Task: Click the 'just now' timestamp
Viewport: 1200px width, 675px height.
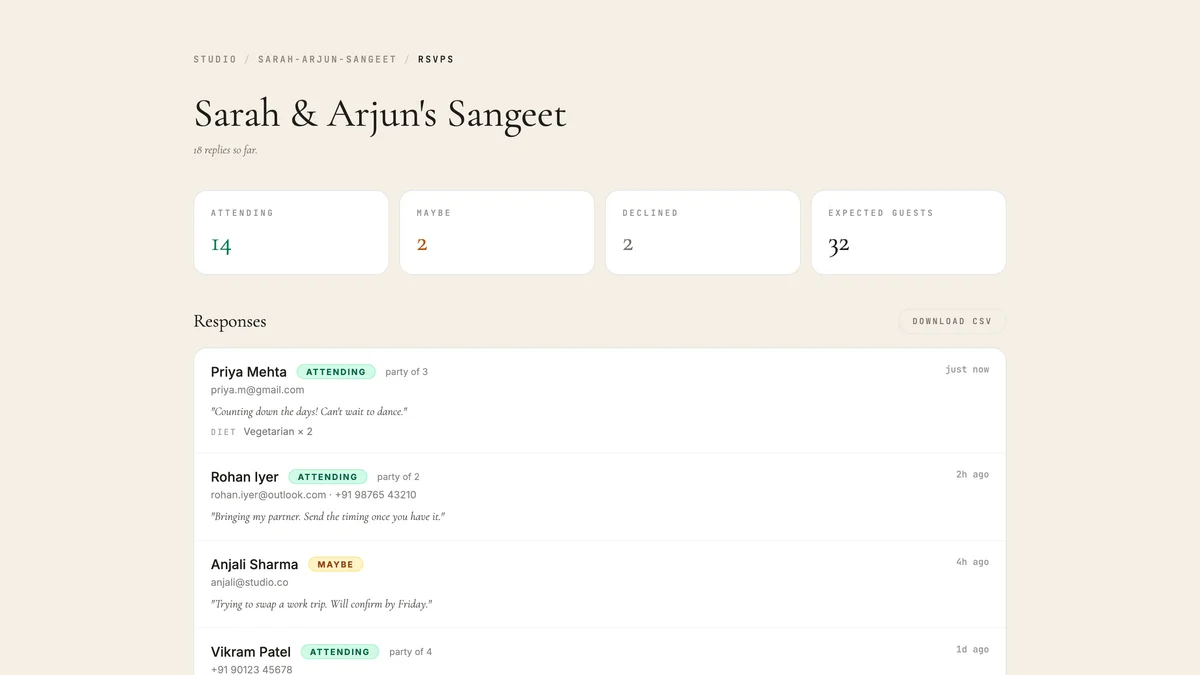Action: 967,370
